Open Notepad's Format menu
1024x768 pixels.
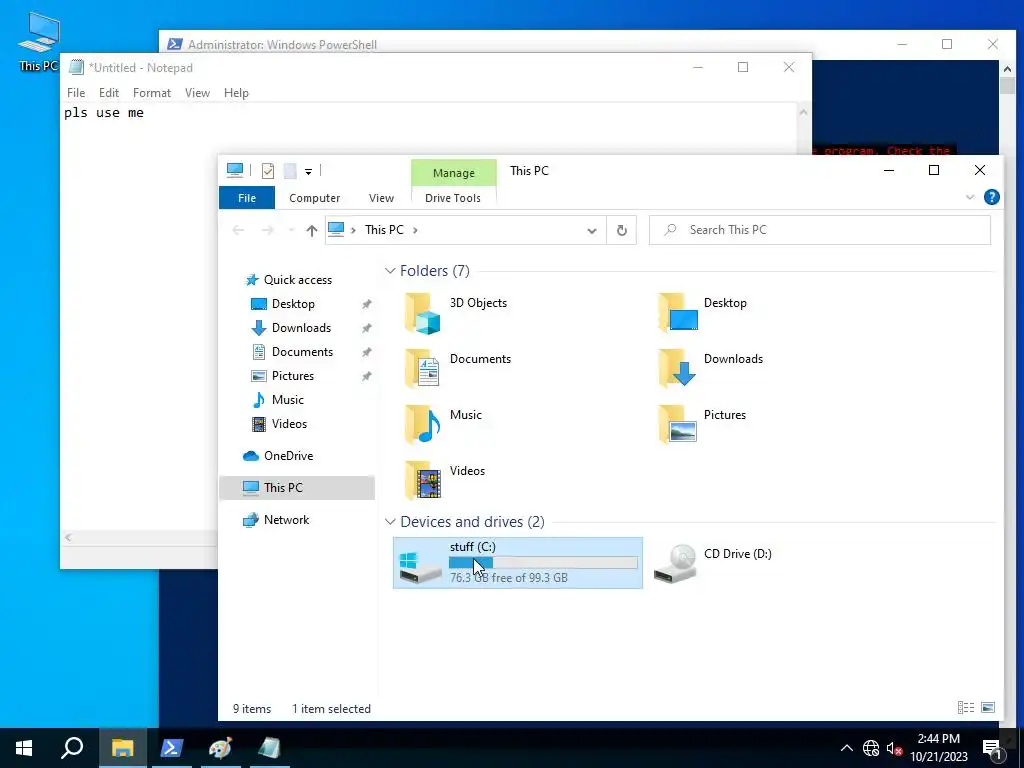pos(152,93)
